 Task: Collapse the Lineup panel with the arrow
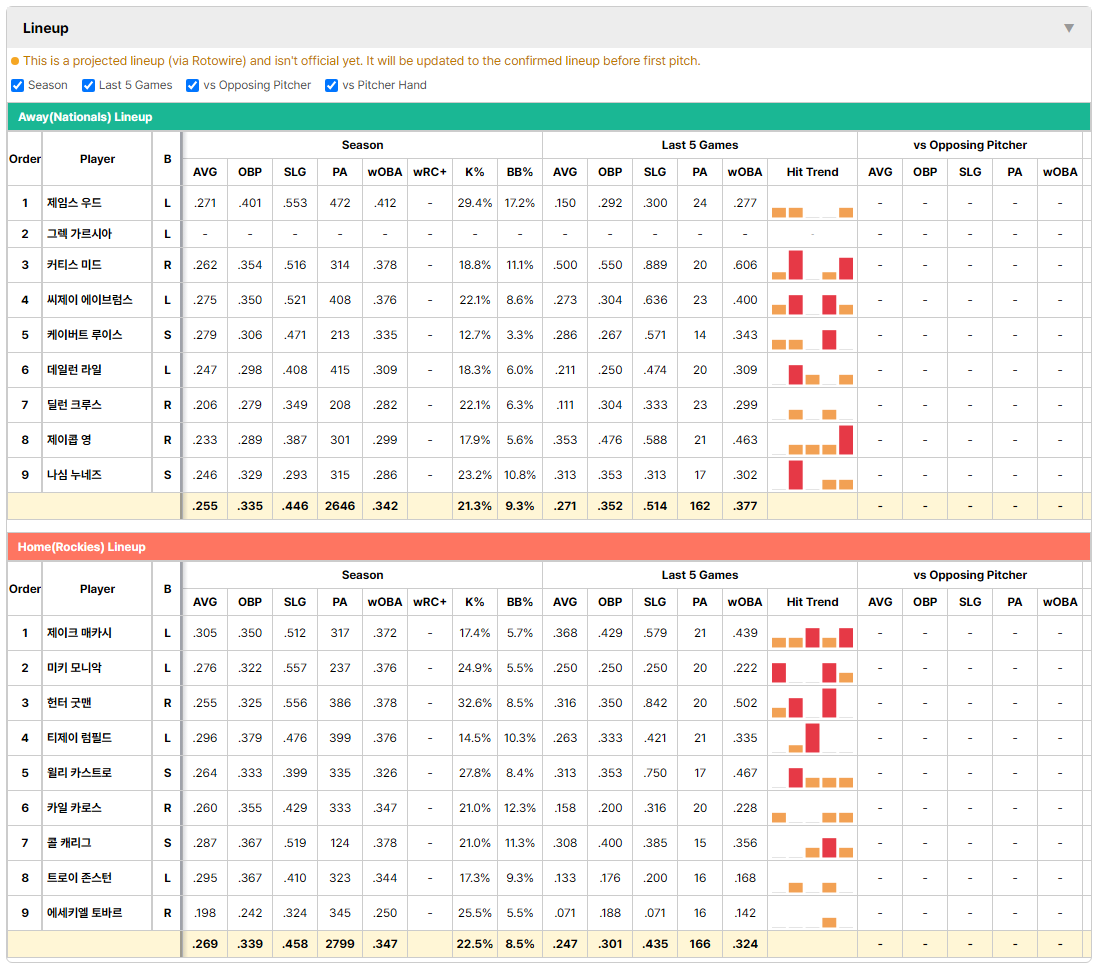(1069, 28)
